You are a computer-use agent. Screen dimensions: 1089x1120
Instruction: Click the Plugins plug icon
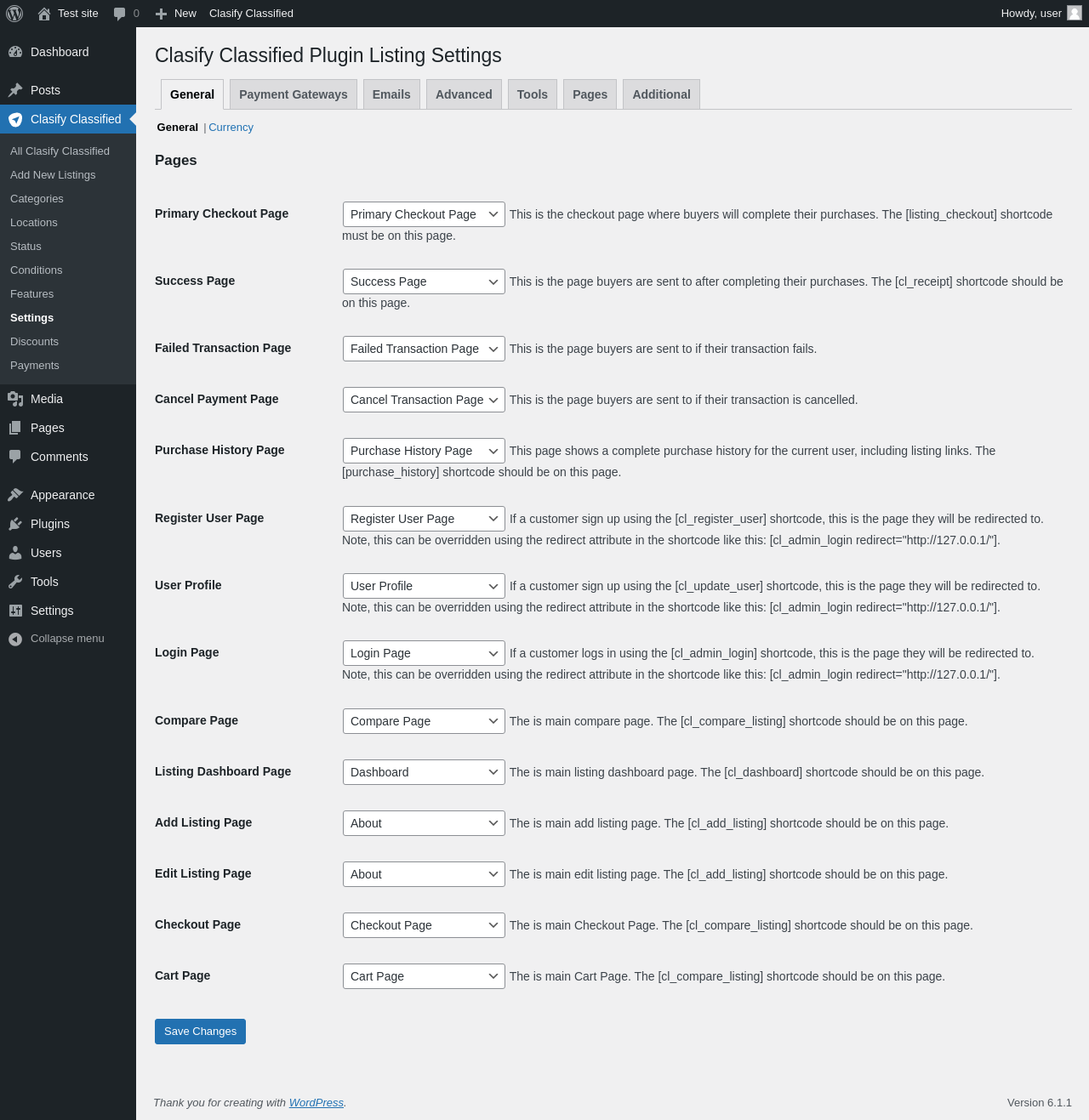point(15,524)
